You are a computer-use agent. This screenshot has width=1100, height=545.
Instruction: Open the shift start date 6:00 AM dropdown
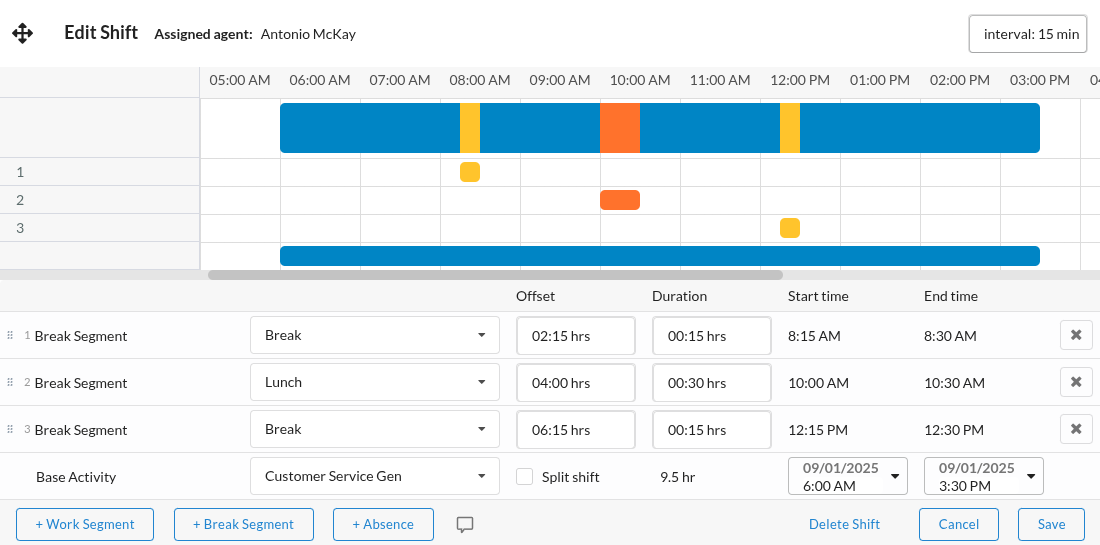click(847, 477)
